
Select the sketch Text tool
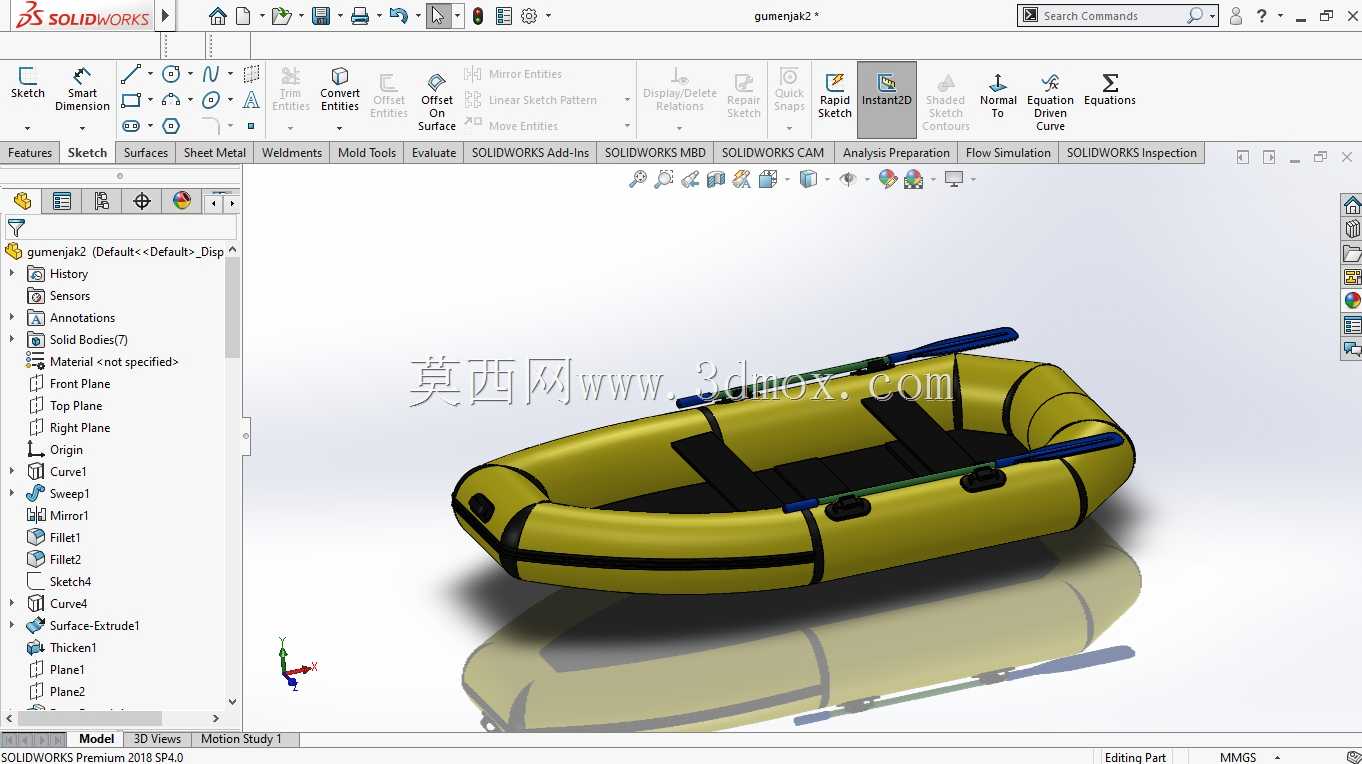[251, 100]
